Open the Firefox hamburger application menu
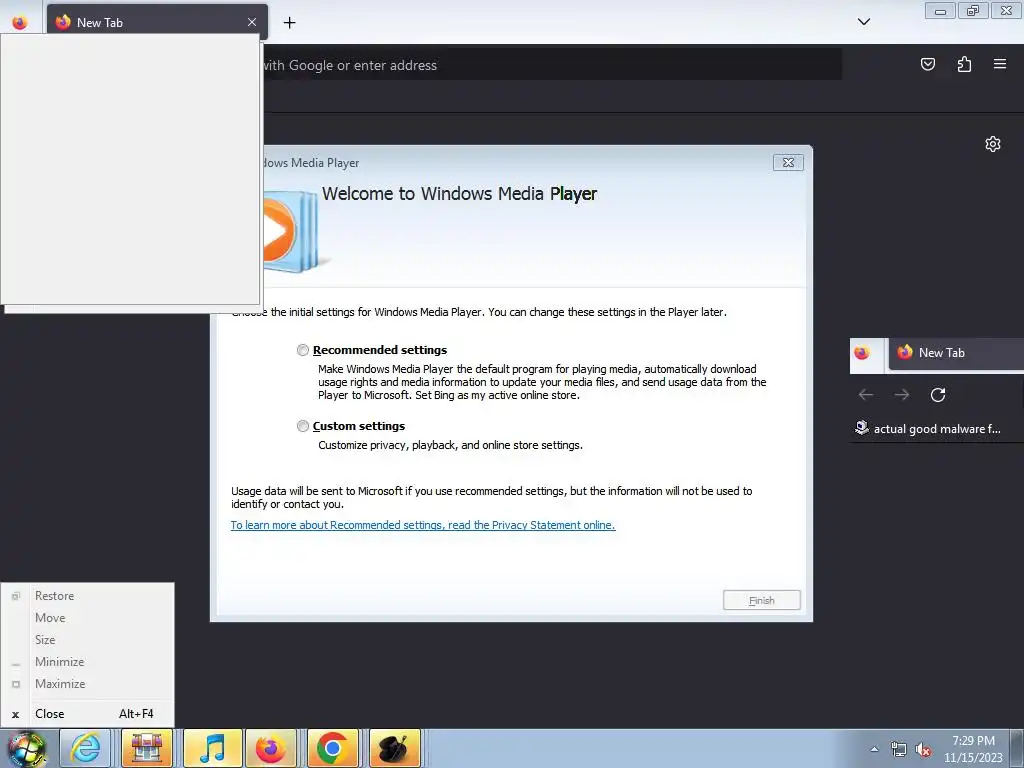The width and height of the screenshot is (1024, 768). 1000,64
